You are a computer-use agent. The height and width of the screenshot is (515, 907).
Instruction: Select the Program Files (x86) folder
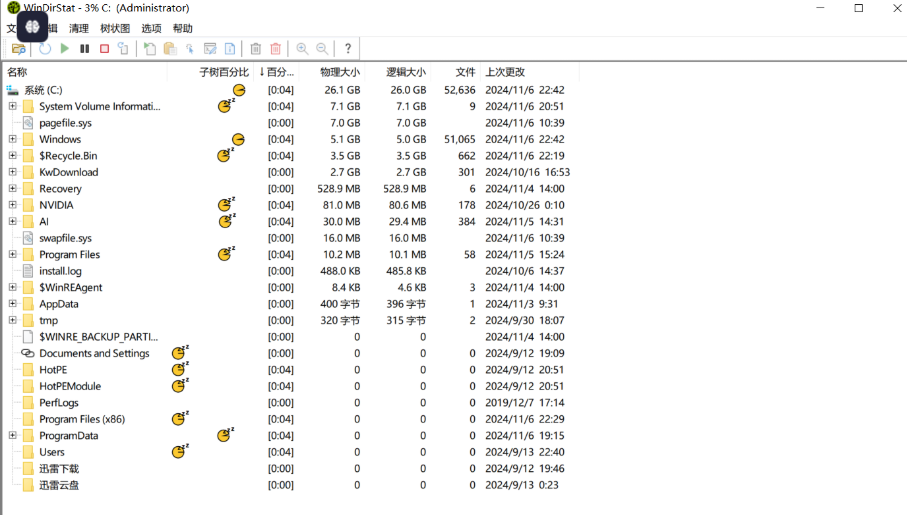click(82, 419)
